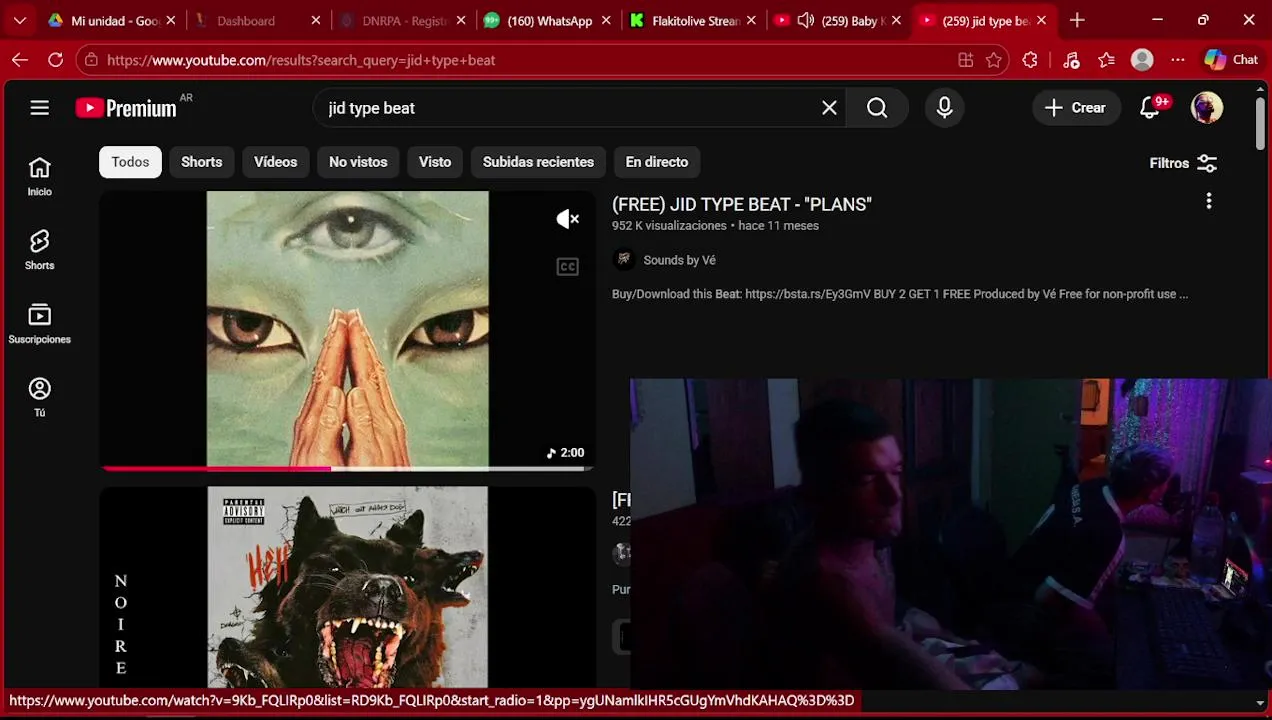The height and width of the screenshot is (720, 1272).
Task: Open Inicio in sidebar
Action: pos(39,177)
